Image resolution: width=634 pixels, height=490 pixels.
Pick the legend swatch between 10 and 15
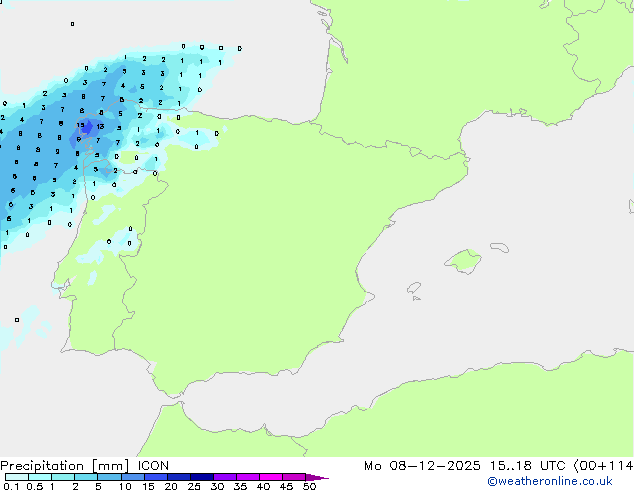click(132, 477)
